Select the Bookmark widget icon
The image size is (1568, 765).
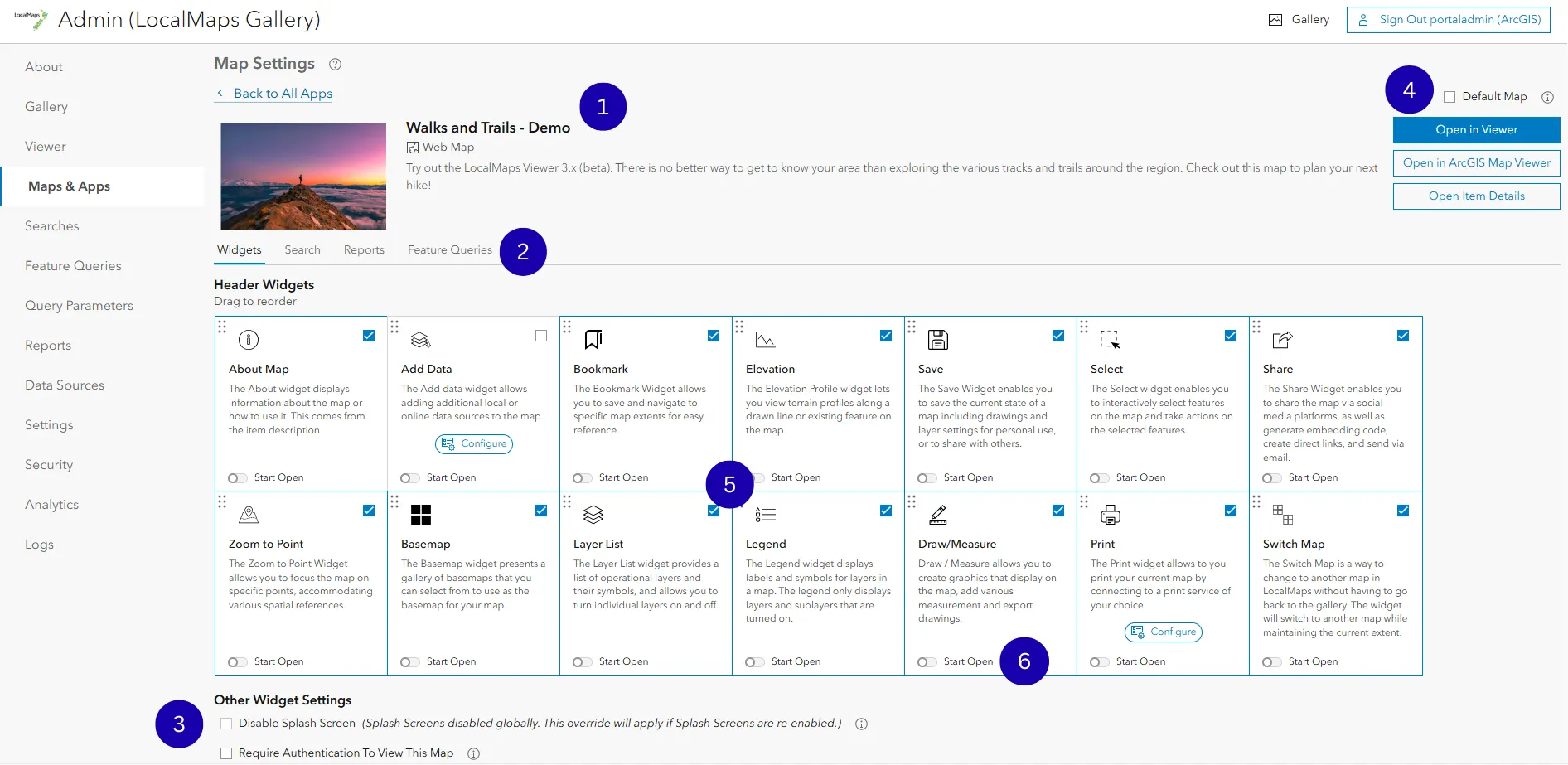click(x=592, y=339)
